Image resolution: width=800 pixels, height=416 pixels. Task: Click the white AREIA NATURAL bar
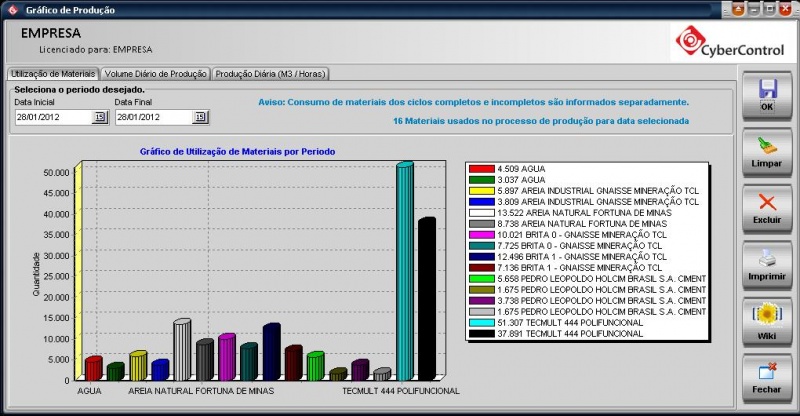coord(182,350)
